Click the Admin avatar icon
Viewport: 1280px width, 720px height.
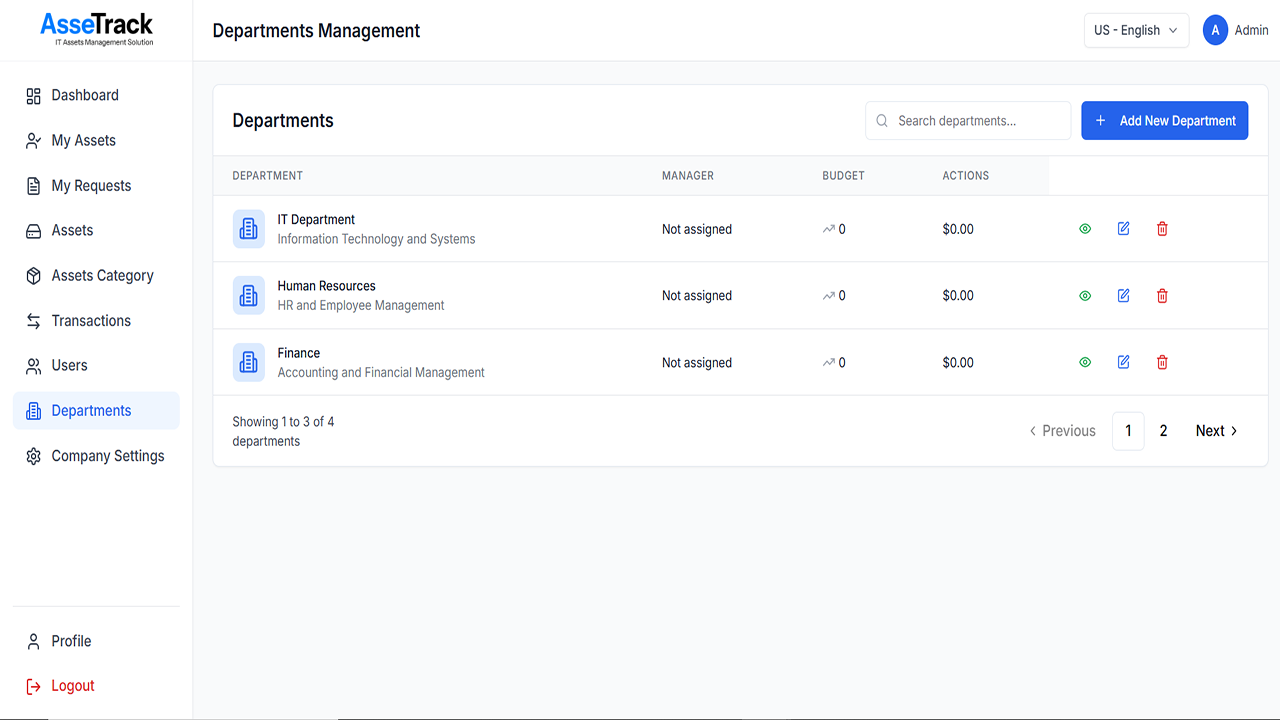tap(1215, 30)
